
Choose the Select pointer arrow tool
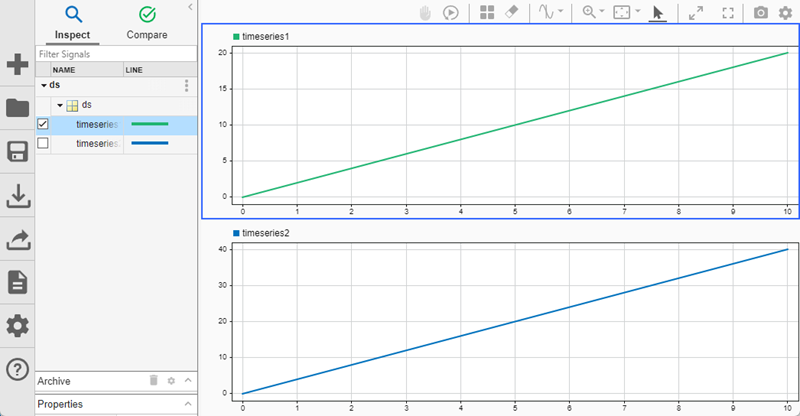(x=658, y=13)
